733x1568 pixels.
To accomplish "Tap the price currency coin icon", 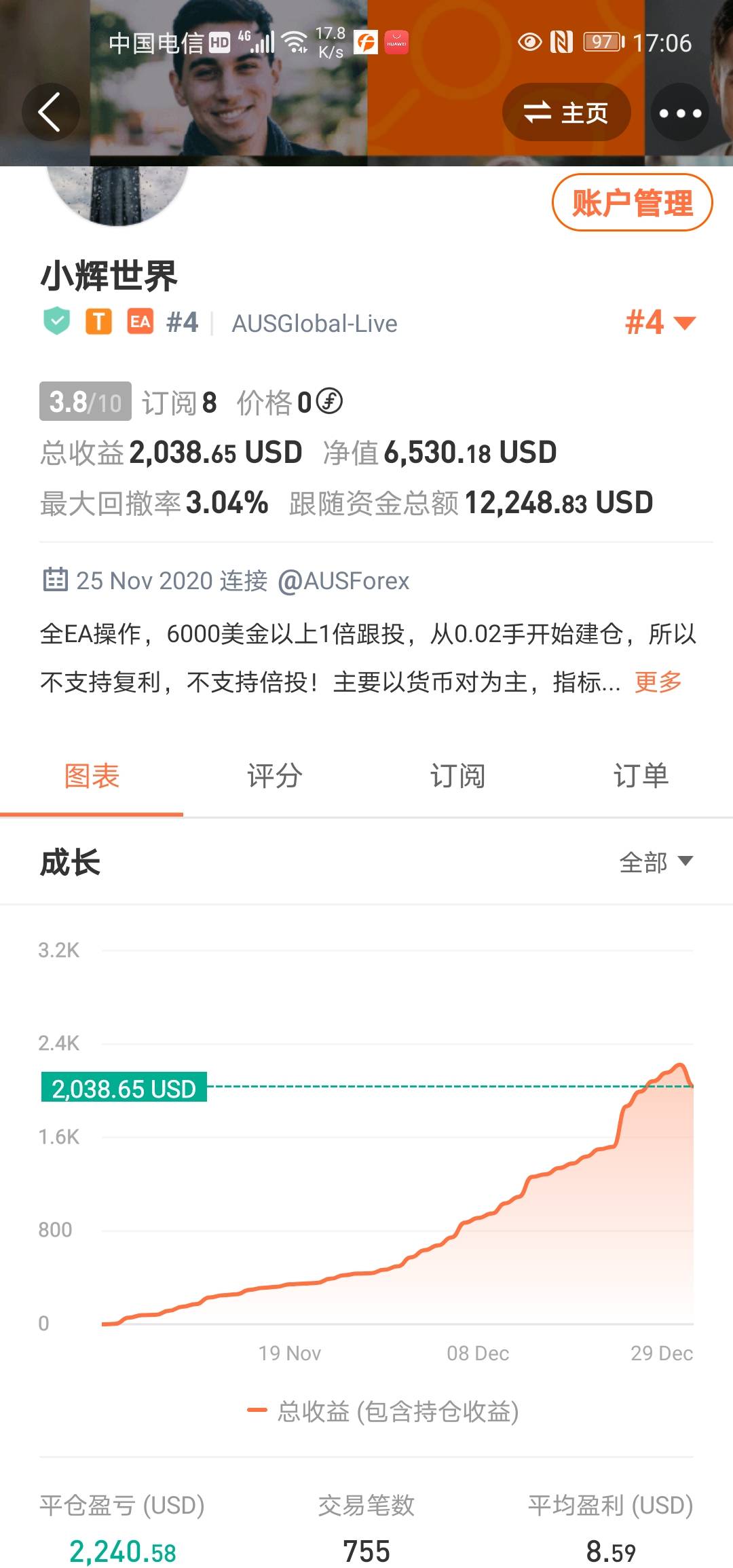I will pyautogui.click(x=330, y=401).
